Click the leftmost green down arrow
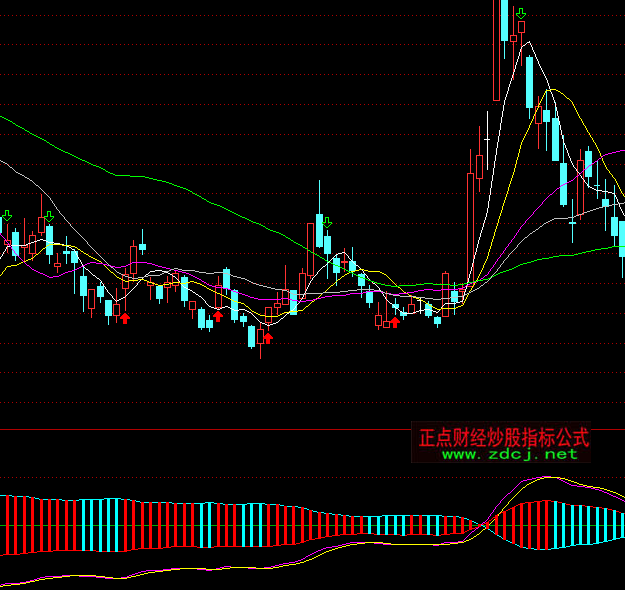 coord(7,215)
